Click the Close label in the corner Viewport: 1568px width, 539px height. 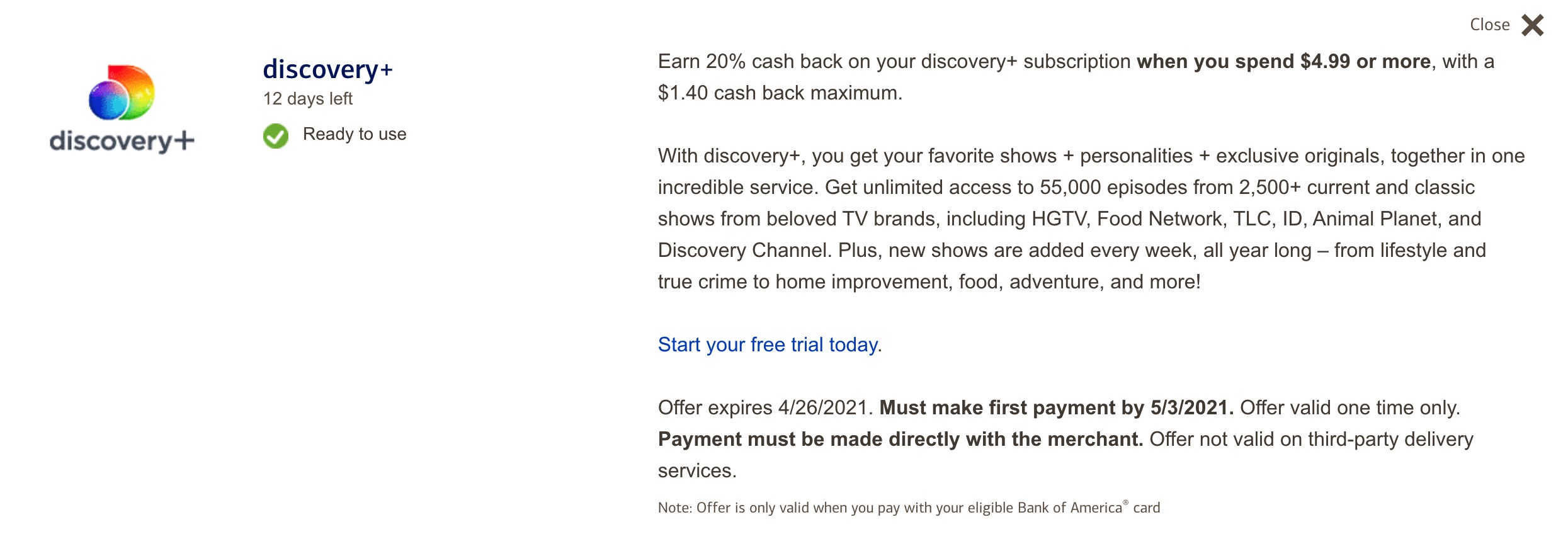tap(1490, 25)
